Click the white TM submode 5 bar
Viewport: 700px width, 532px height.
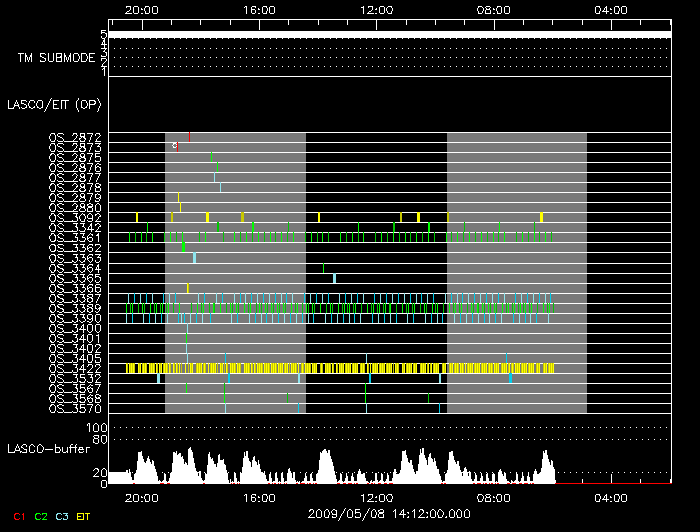(388, 35)
